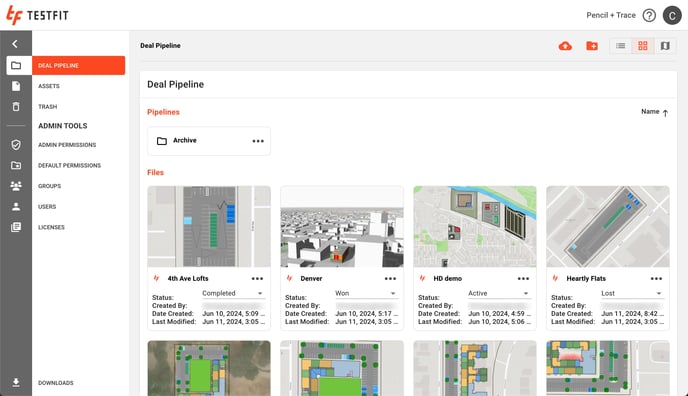Click the Licenses icon in sidebar
The height and width of the screenshot is (396, 688).
tap(16, 227)
